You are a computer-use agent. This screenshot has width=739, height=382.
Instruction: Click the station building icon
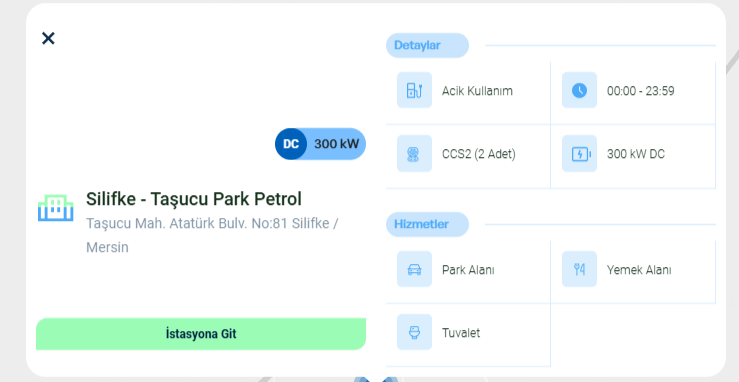[56, 208]
